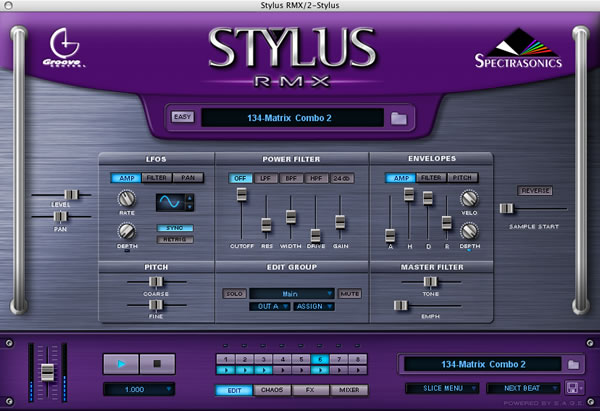Toggle the LFO SYNC switch
This screenshot has width=600, height=411.
(175, 228)
